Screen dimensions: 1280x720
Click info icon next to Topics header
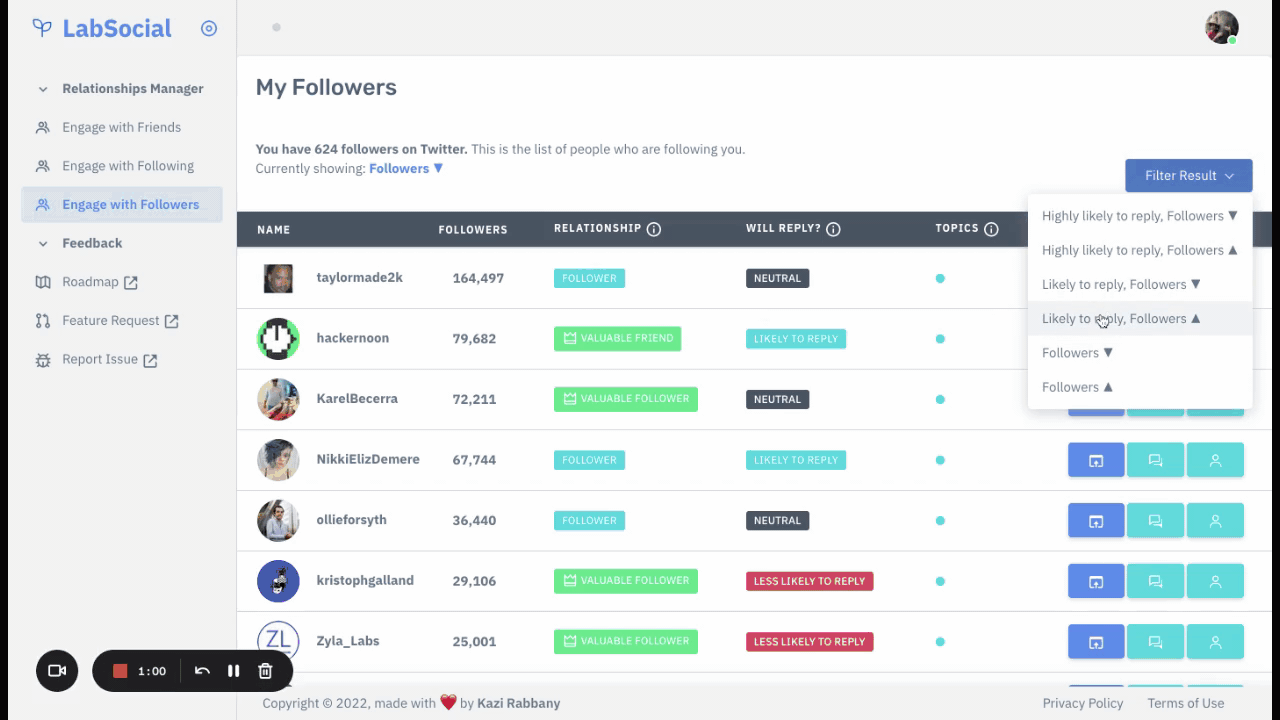tap(991, 229)
